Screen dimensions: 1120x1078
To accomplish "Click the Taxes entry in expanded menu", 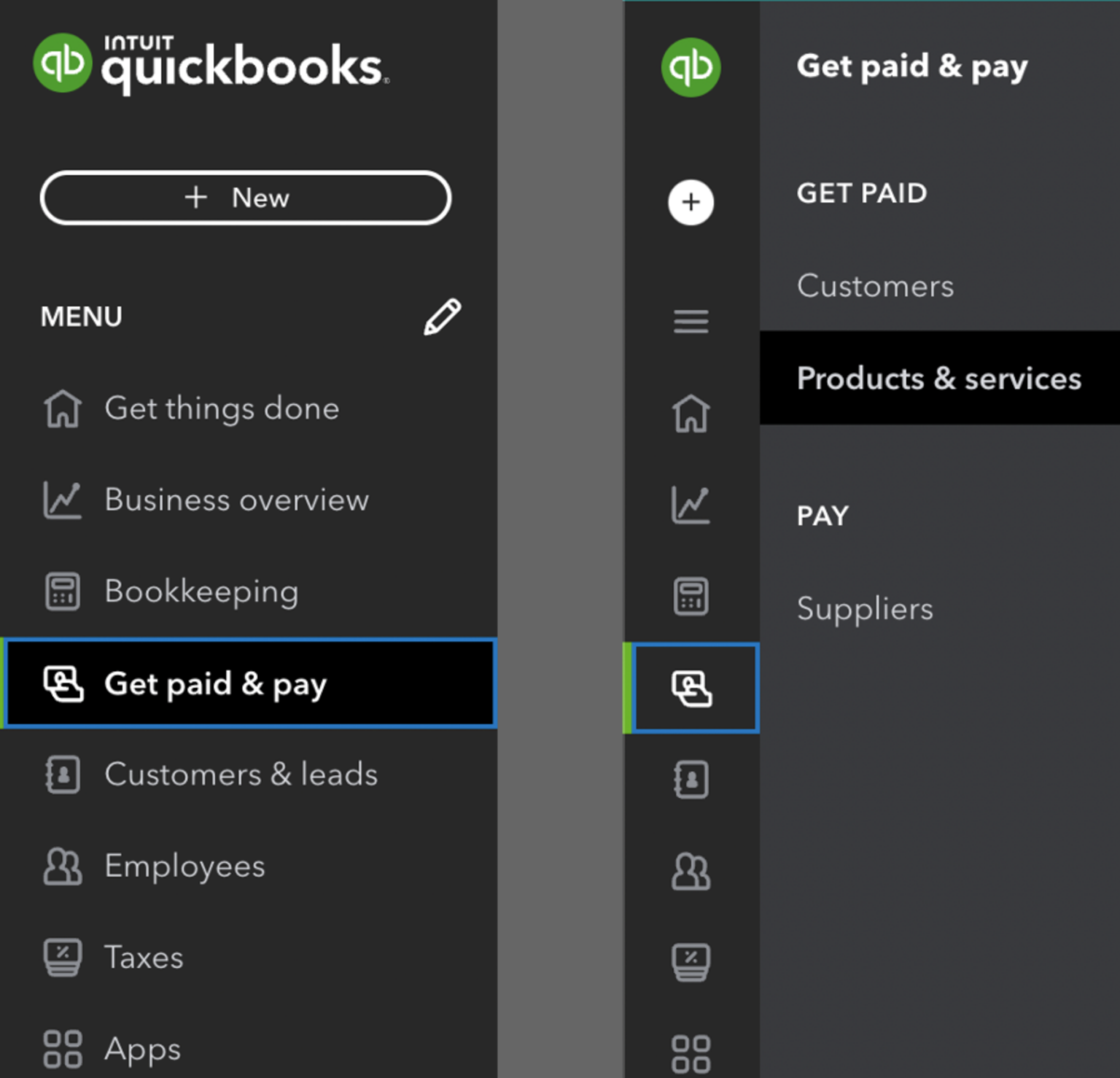I will click(143, 957).
